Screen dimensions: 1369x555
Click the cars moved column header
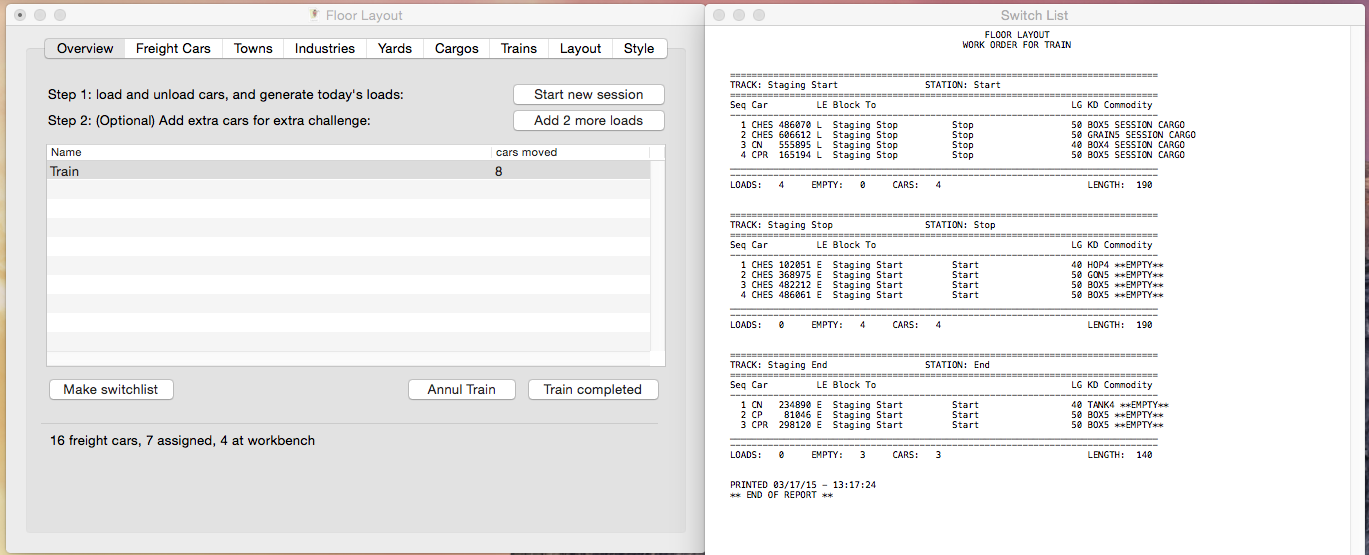point(571,152)
